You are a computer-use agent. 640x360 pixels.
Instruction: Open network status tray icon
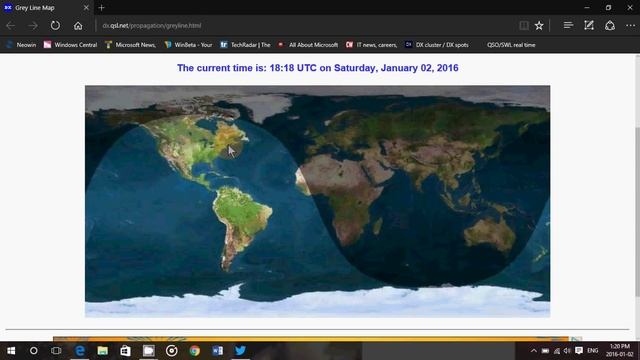[x=556, y=351]
